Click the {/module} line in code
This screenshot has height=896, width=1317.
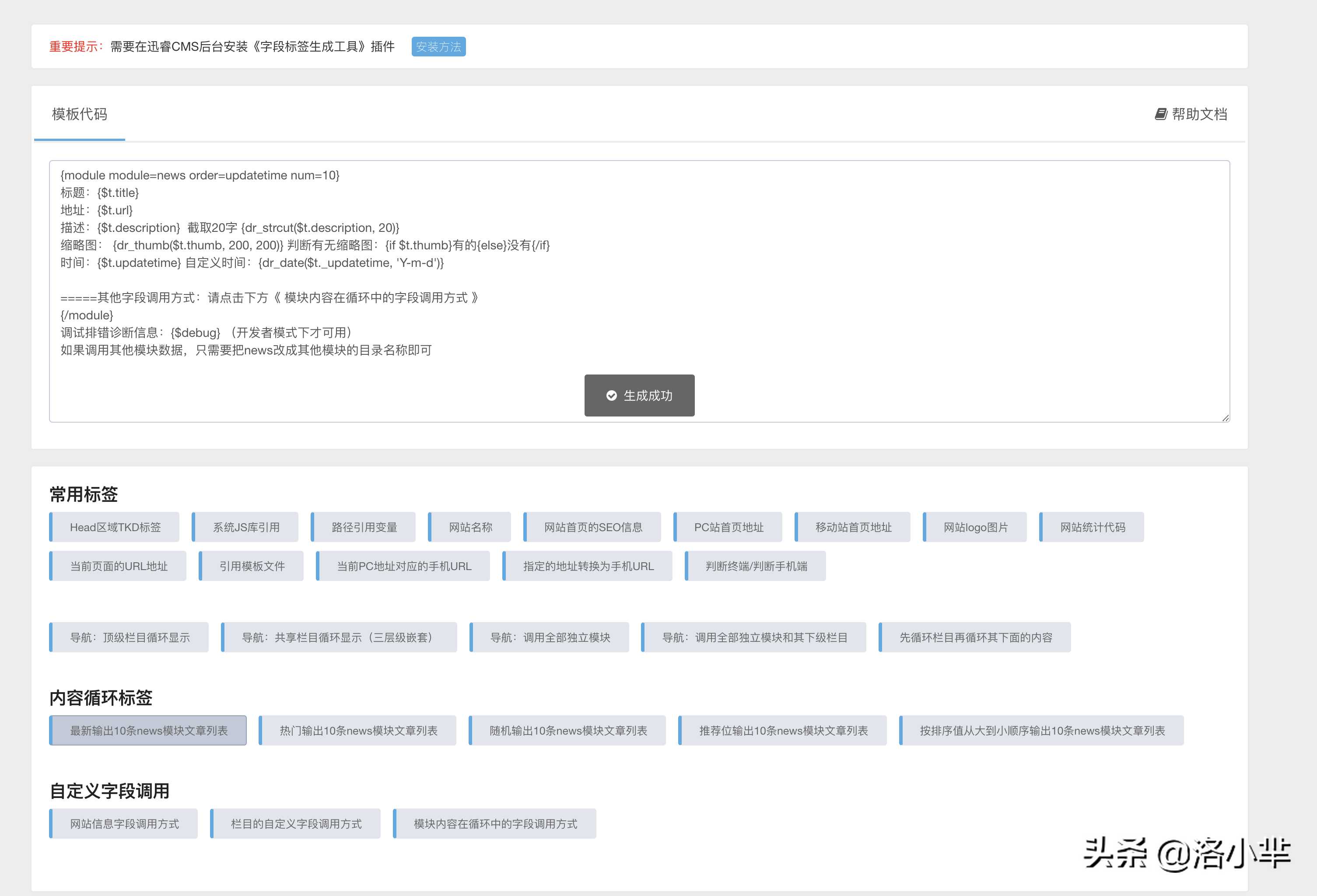pos(87,315)
